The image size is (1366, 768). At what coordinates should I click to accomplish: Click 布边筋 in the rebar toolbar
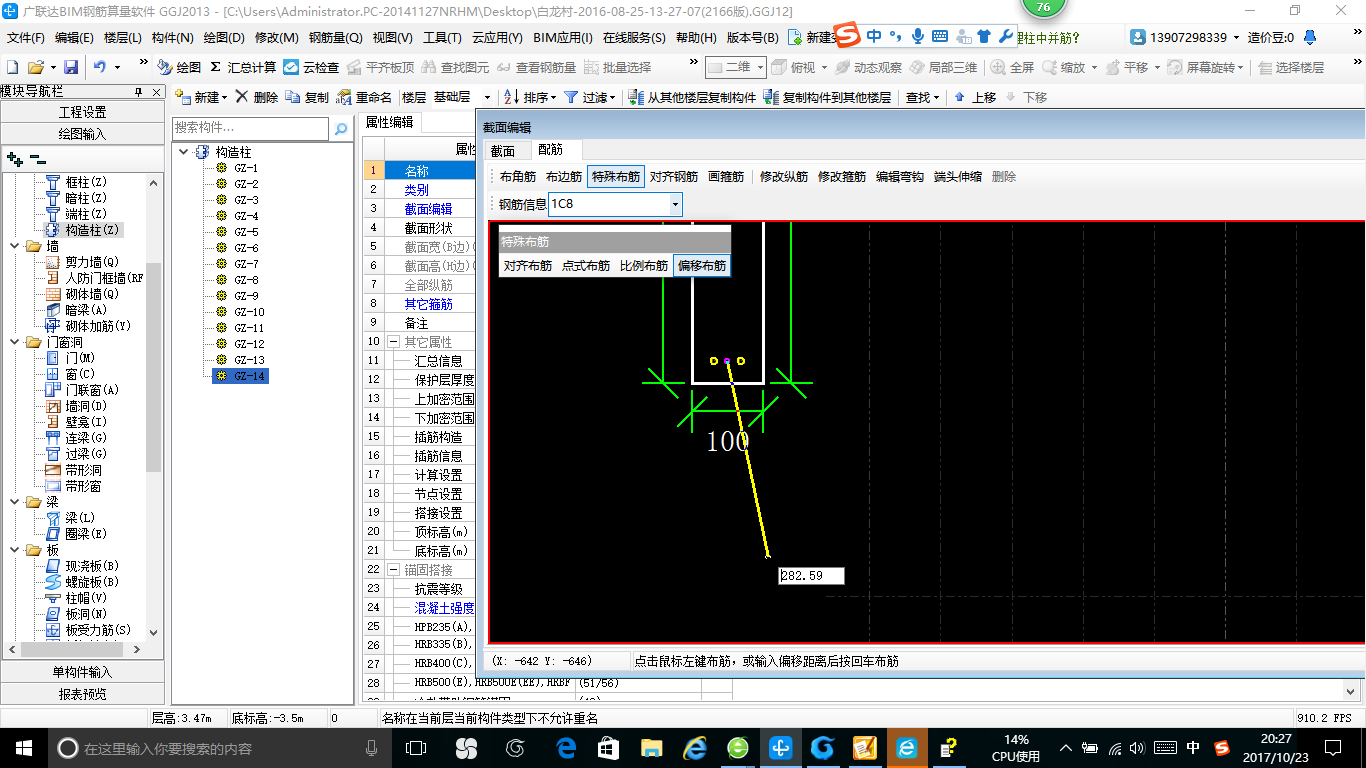coord(564,177)
